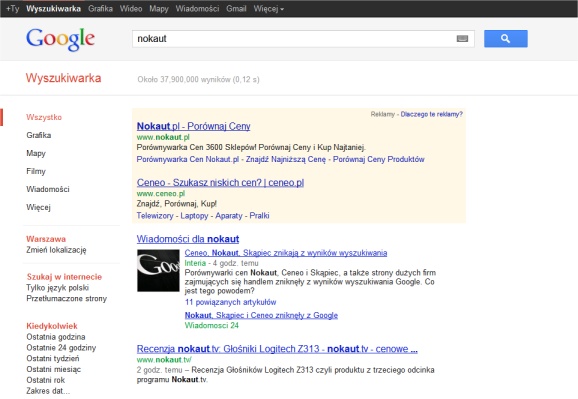Open Wiadomości dla nokaut heading

(188, 239)
